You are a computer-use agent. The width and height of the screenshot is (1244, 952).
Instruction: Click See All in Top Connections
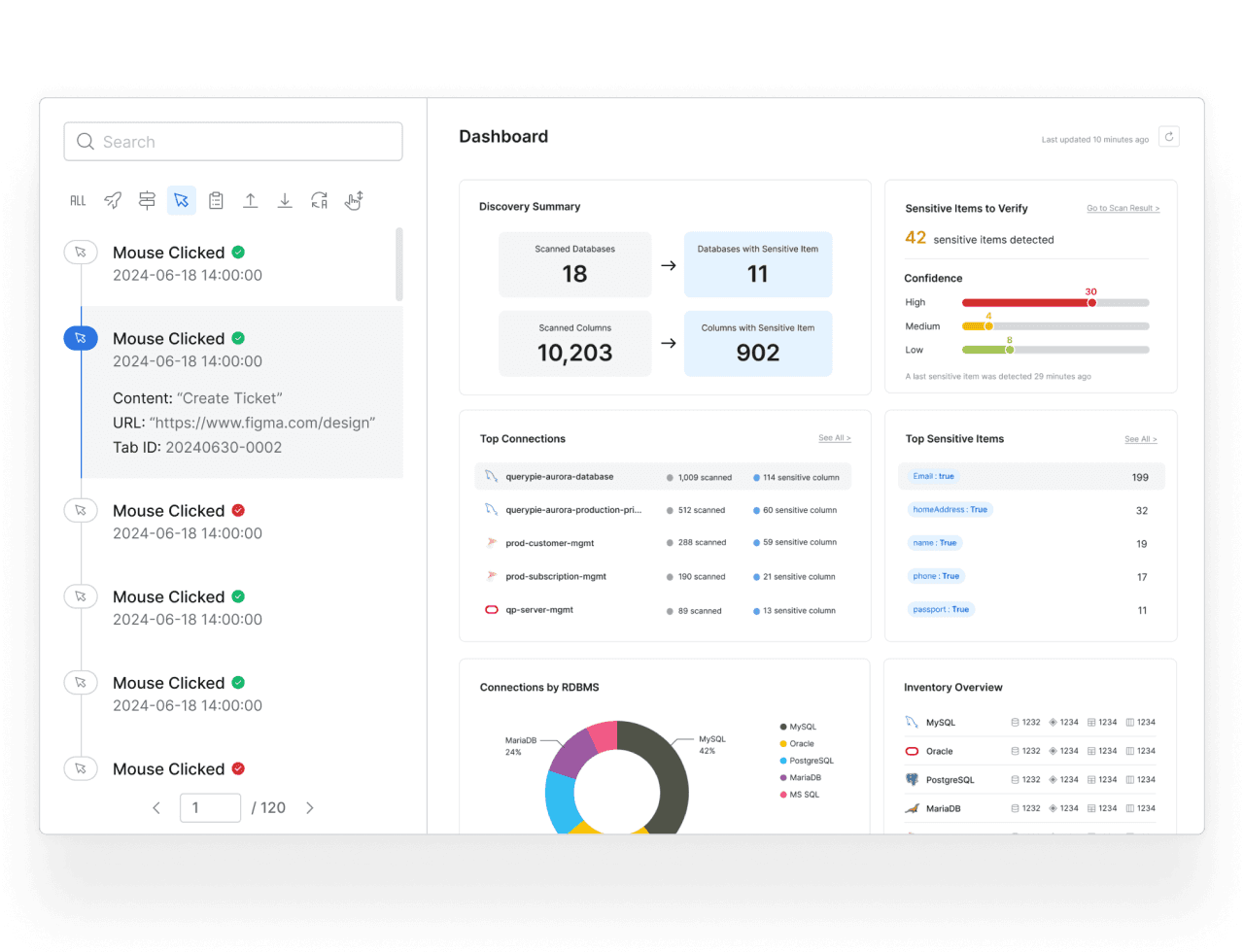coord(834,438)
